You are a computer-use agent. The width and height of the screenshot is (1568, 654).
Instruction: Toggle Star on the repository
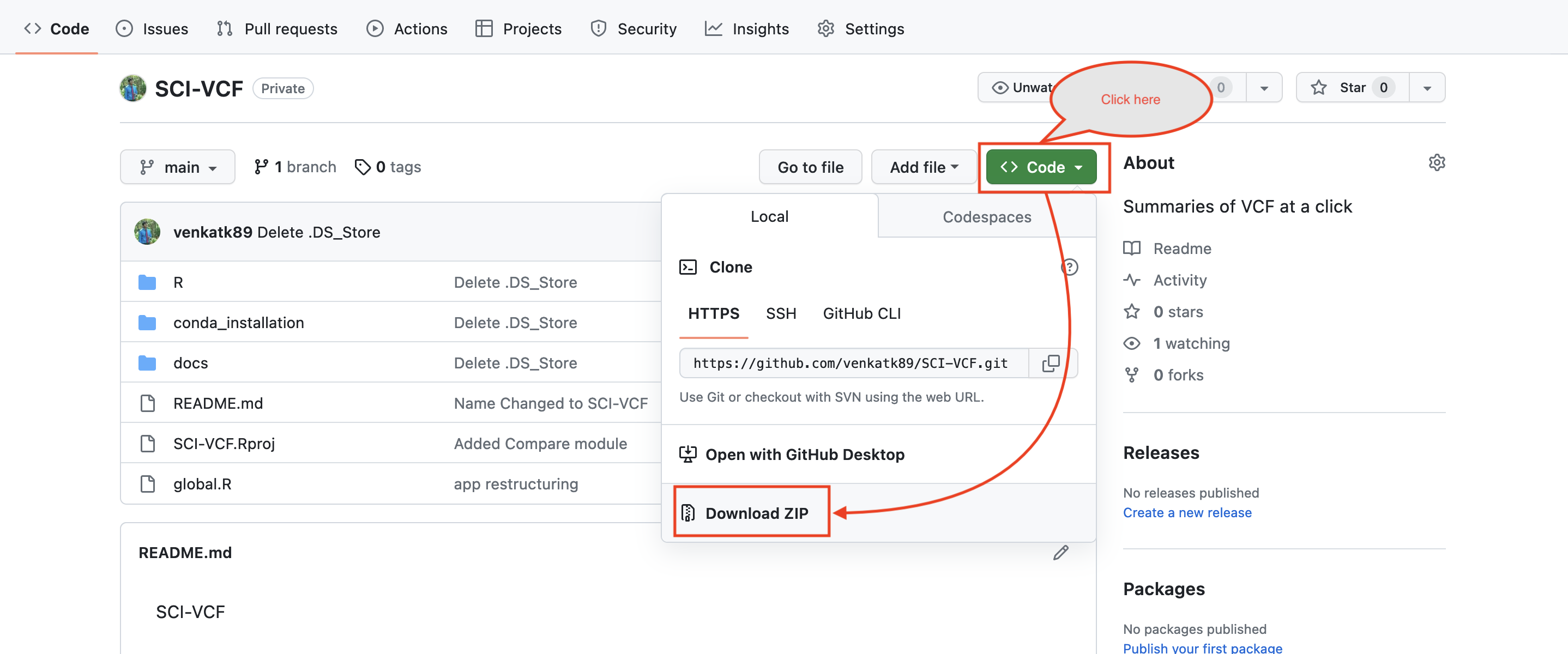pyautogui.click(x=1352, y=88)
